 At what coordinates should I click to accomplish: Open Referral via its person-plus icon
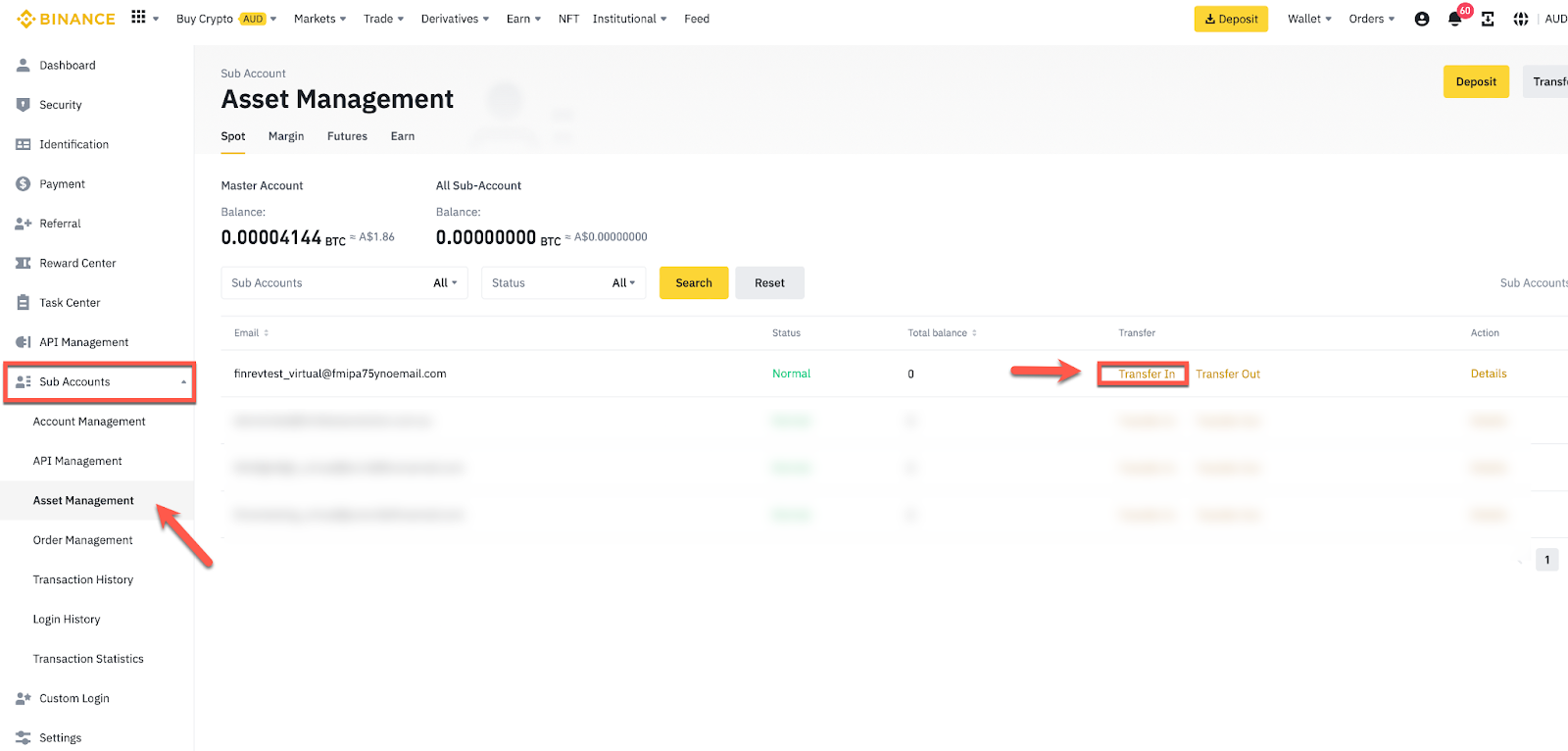(x=24, y=224)
